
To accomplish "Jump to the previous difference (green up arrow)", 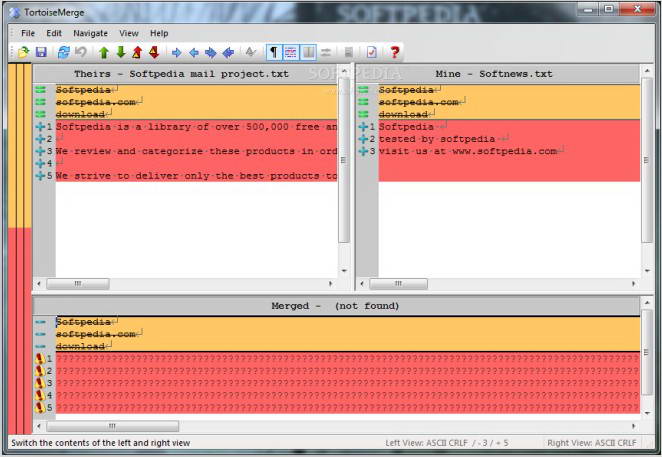I will pyautogui.click(x=104, y=52).
